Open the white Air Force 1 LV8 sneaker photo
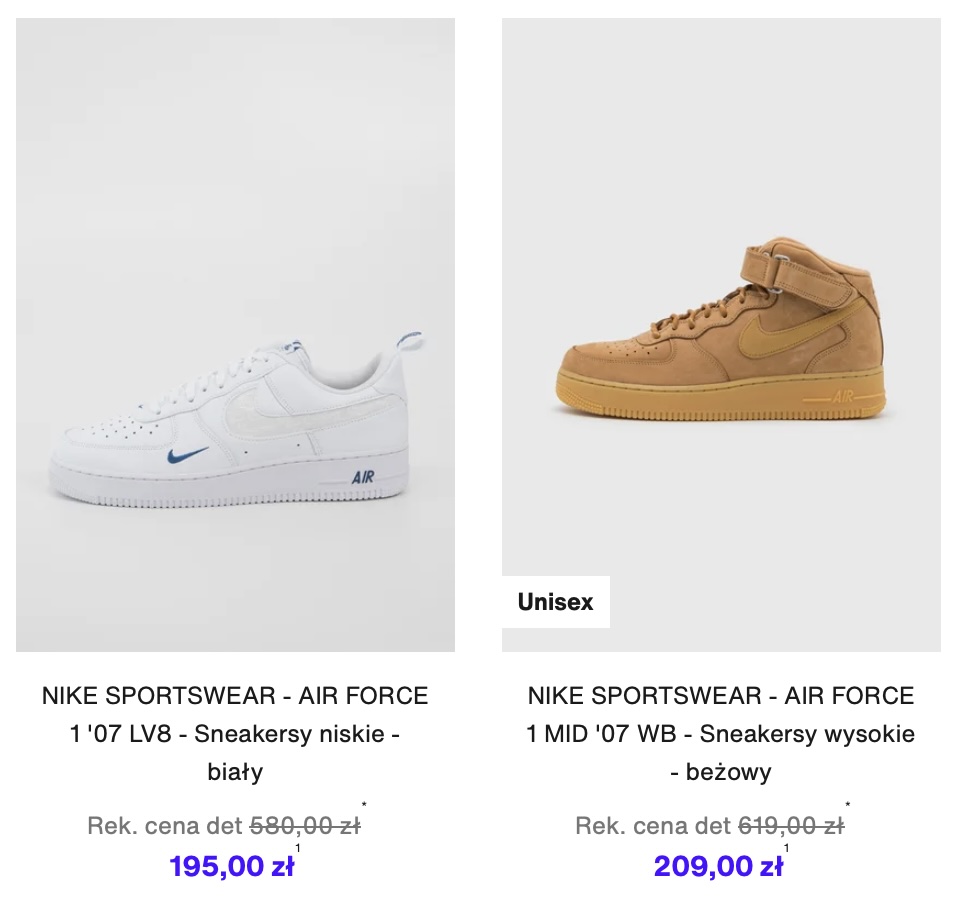The width and height of the screenshot is (956, 908). click(235, 335)
